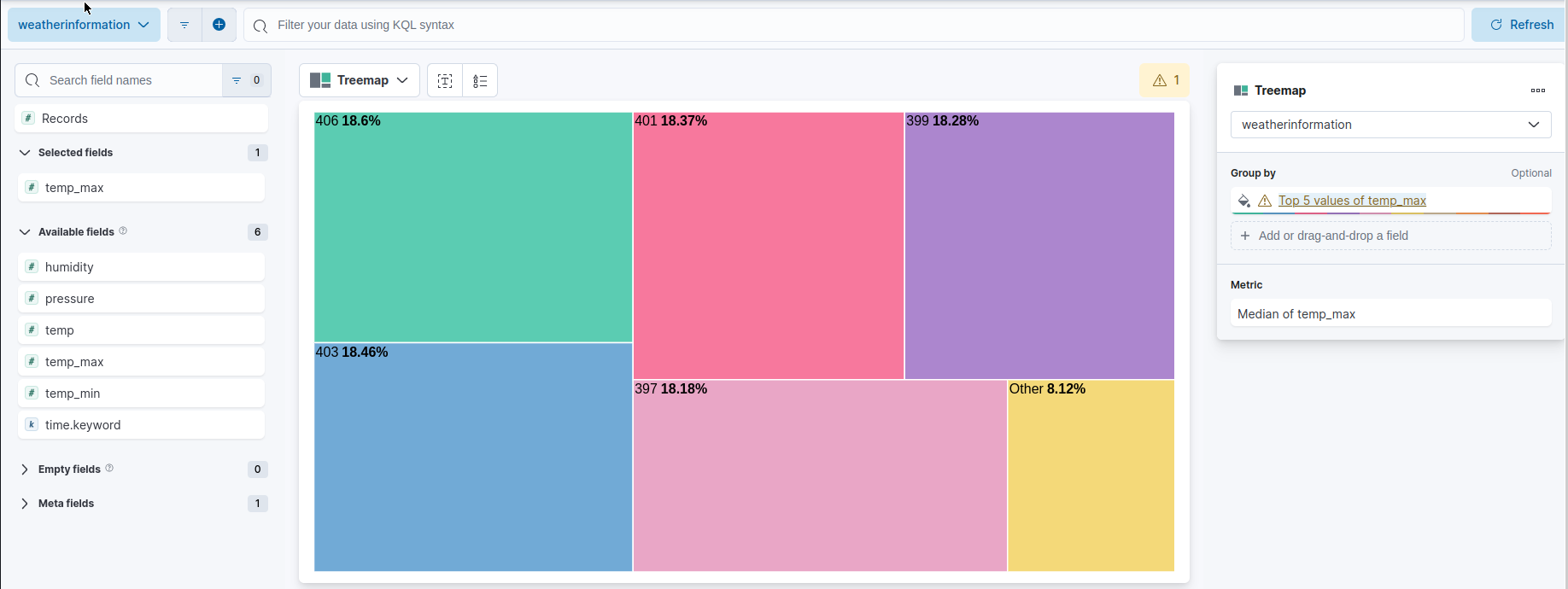This screenshot has height=589, width=1568.
Task: Open the weatherinformation data view picker
Action: point(83,24)
